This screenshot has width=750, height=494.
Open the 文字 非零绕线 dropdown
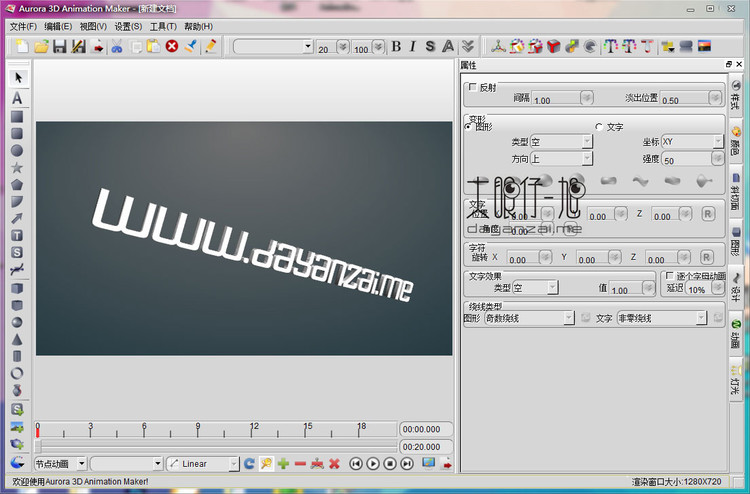click(662, 318)
